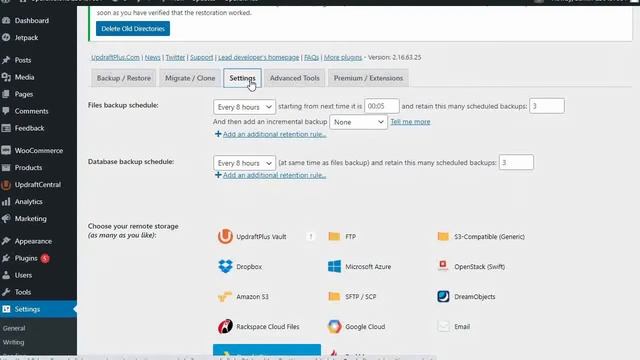
Task: Open the UpdraftPlus.Com link
Action: (115, 58)
